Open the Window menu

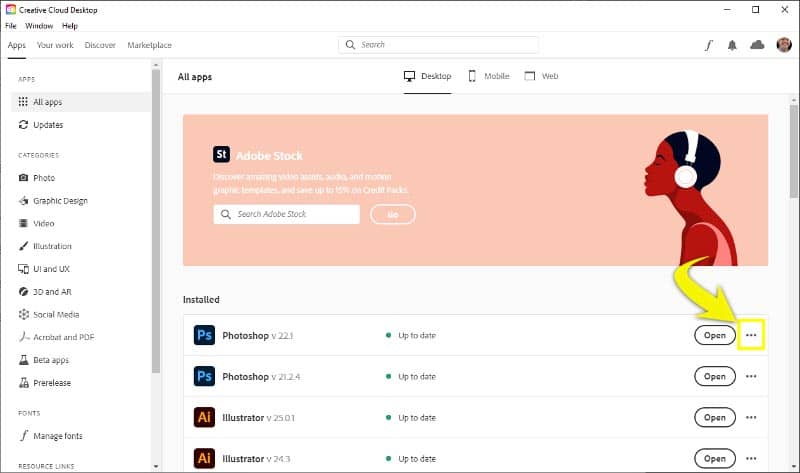[x=39, y=26]
